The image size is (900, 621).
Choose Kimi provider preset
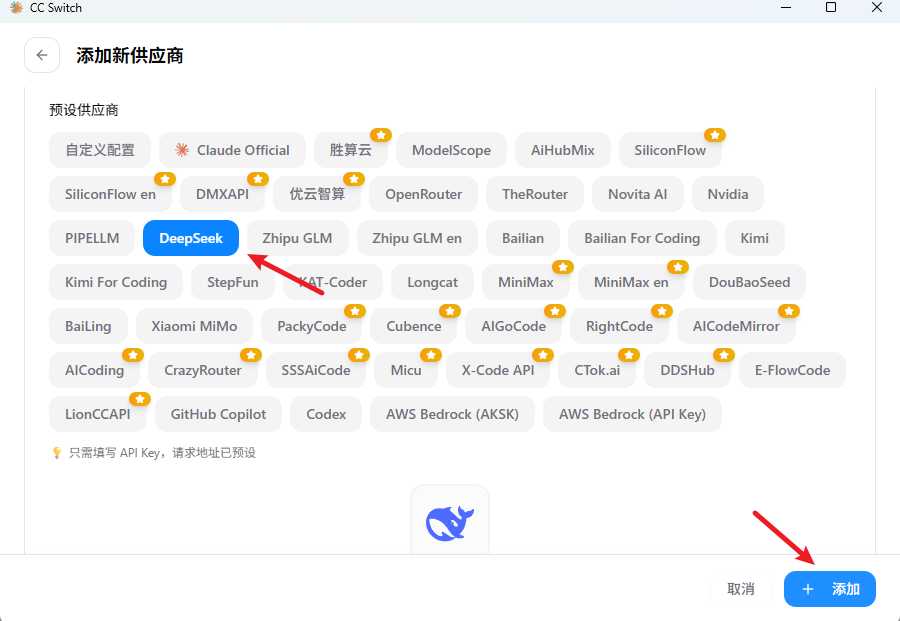(754, 238)
